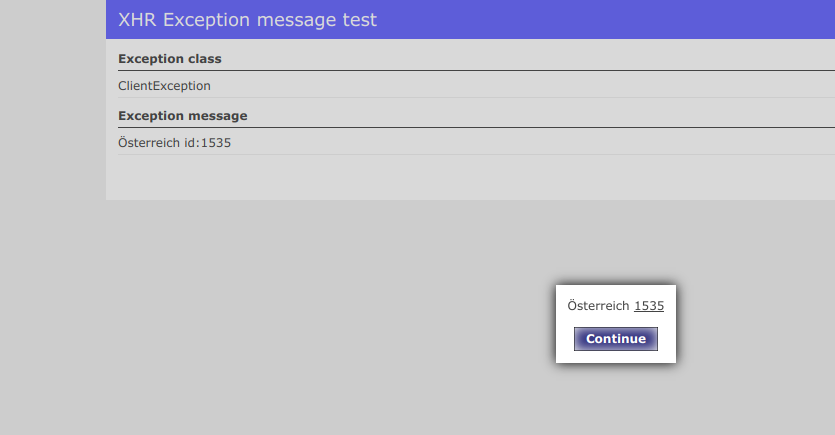The width and height of the screenshot is (835, 435).
Task: Click the "Österreich" text in the popup
Action: pos(598,306)
